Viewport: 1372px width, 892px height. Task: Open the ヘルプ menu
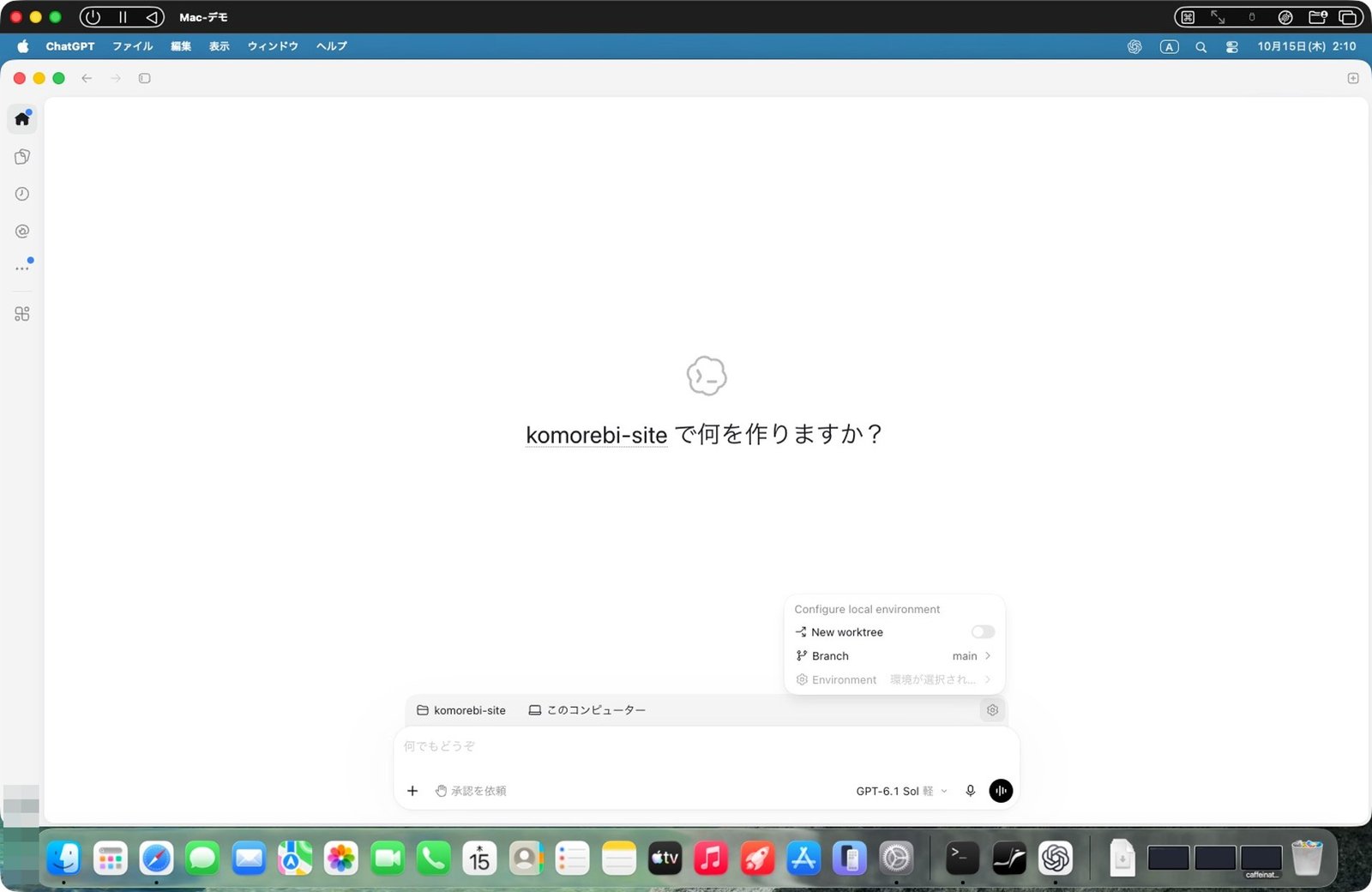(x=332, y=46)
